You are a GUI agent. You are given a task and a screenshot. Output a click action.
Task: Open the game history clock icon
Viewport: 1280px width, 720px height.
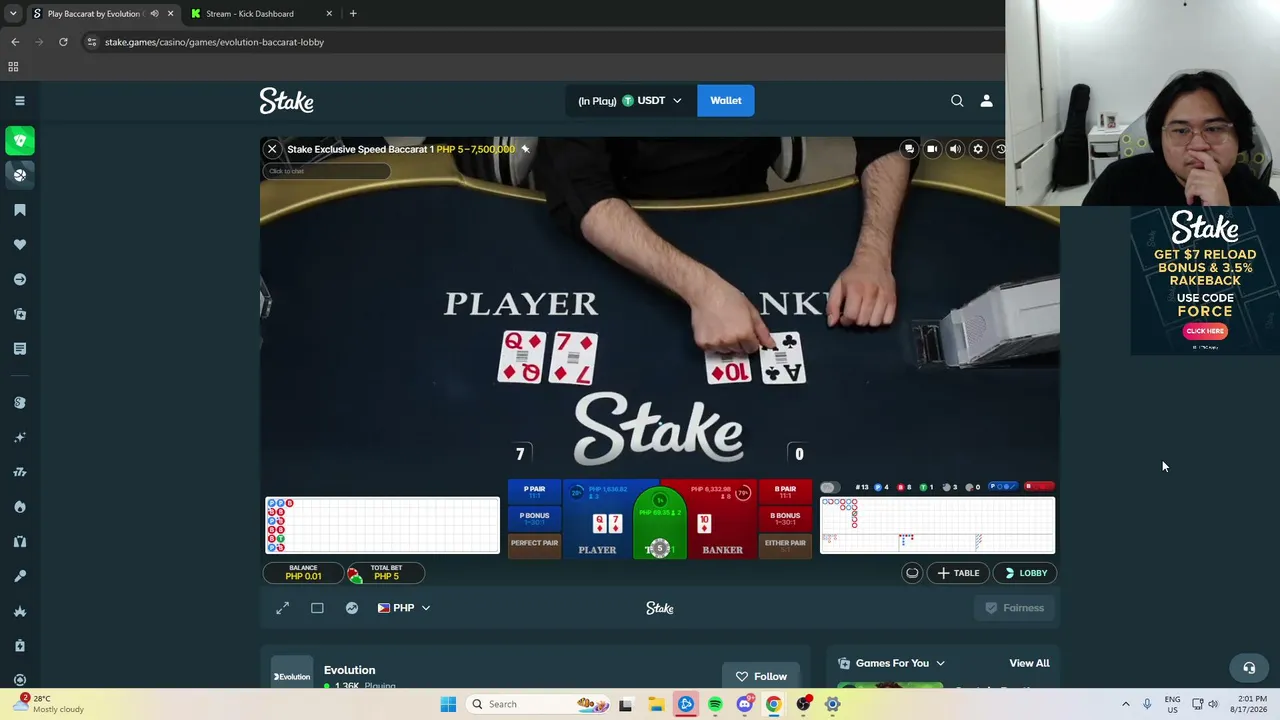tap(999, 149)
